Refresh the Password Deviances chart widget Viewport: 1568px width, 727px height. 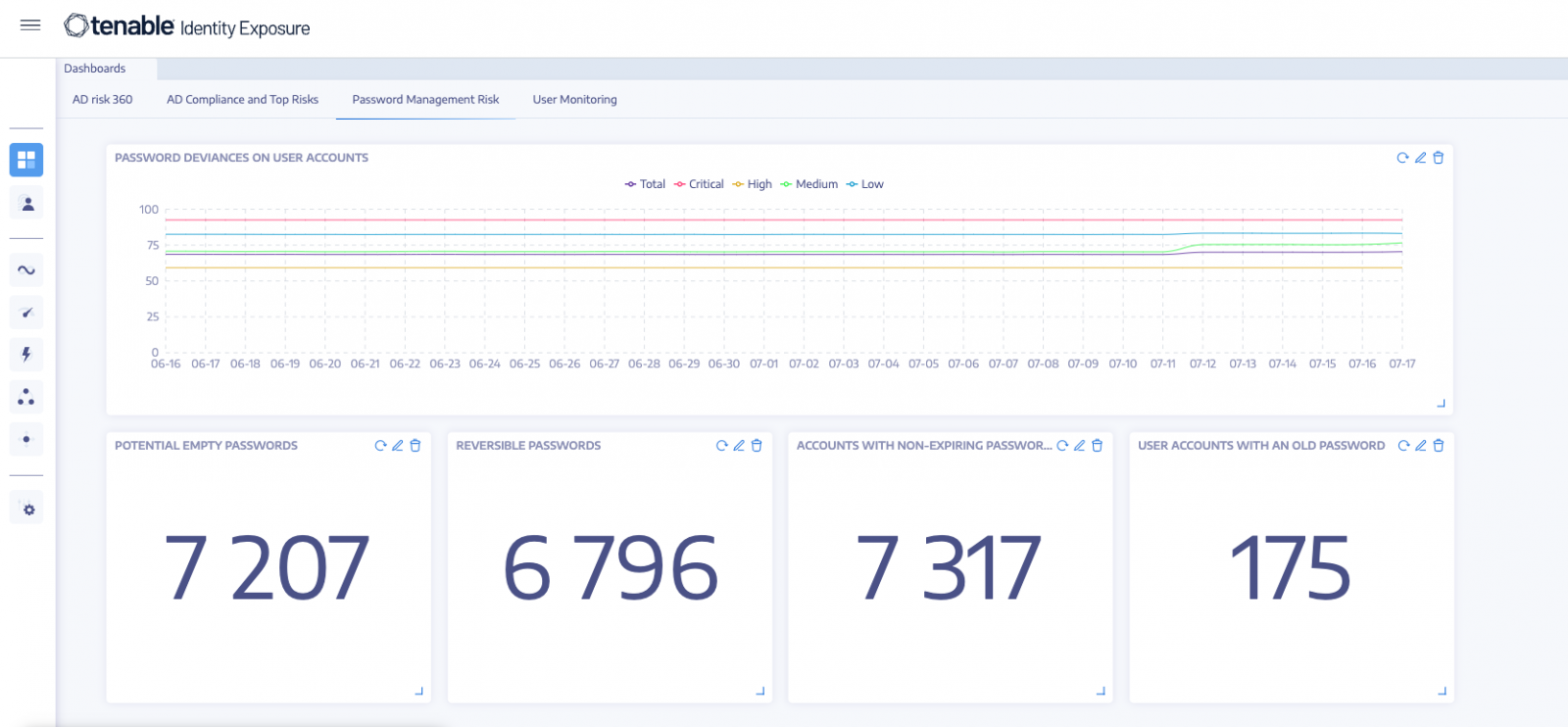(1402, 158)
